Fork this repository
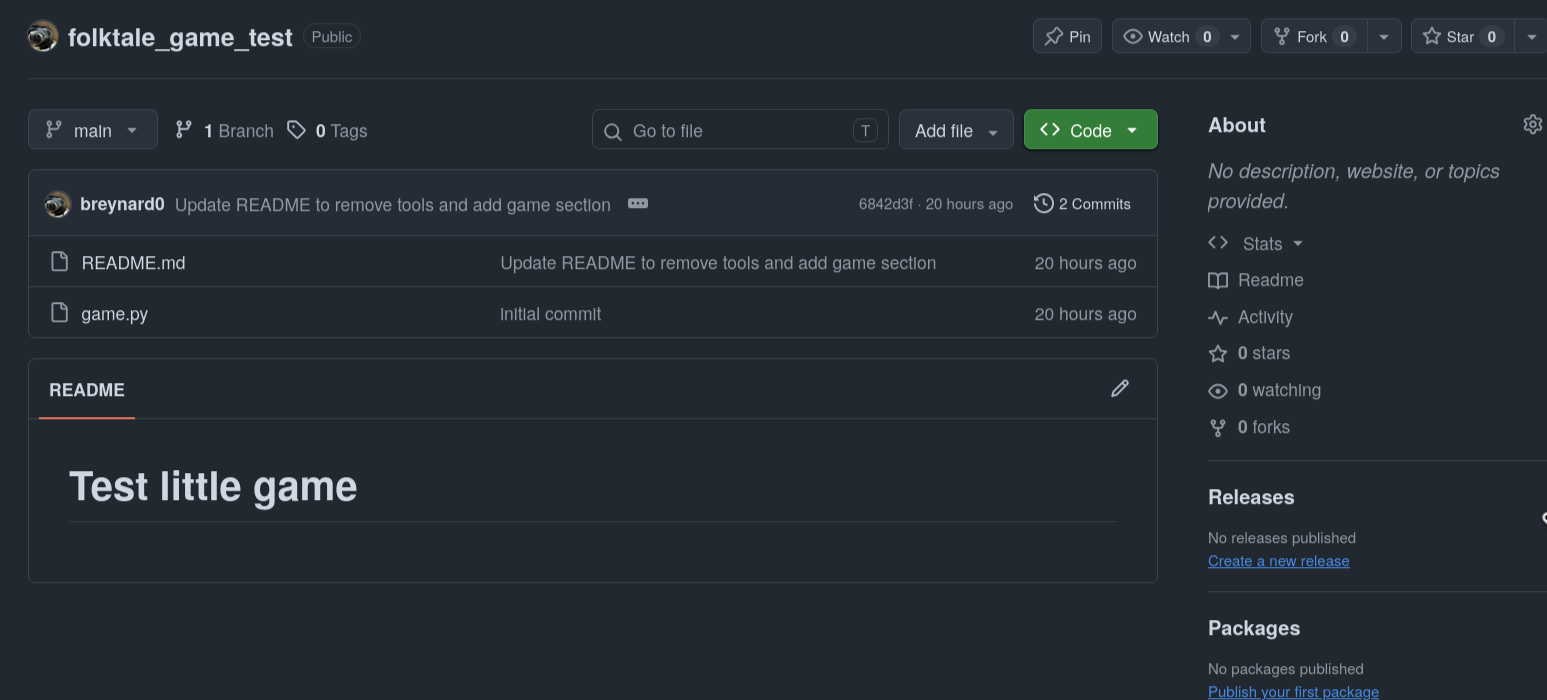1547x700 pixels. tap(1312, 36)
